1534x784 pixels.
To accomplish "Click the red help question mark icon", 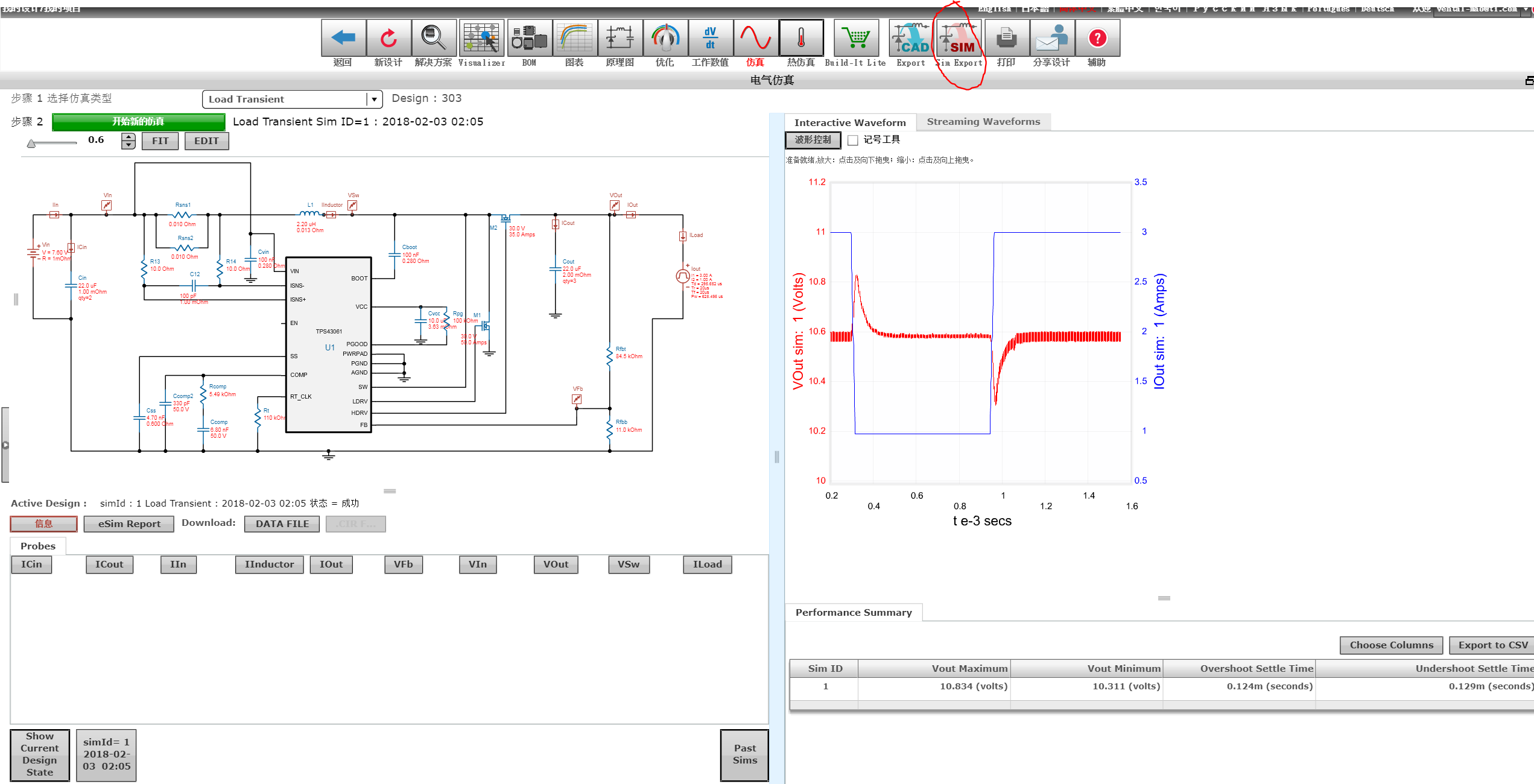I will 1097,38.
